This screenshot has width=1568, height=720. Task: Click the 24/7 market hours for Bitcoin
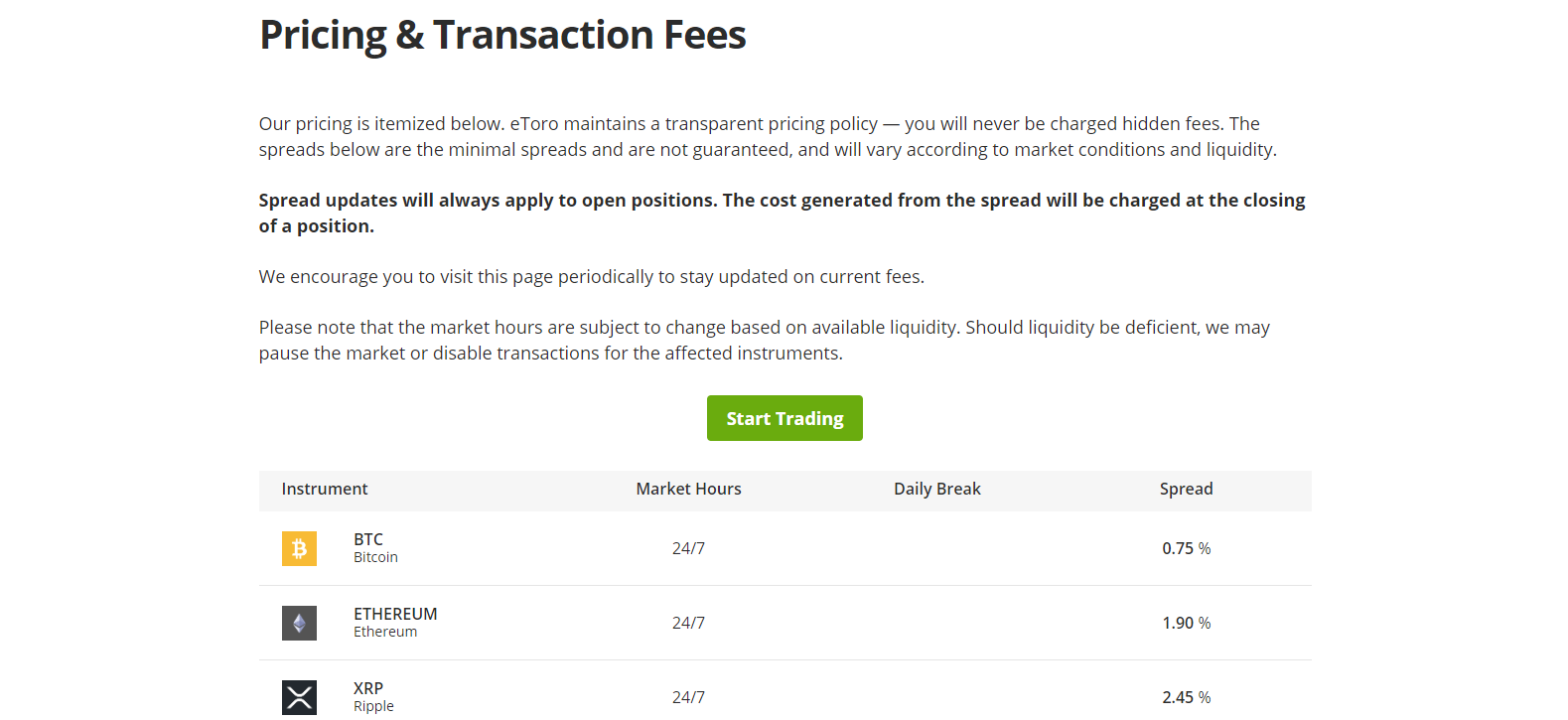pos(689,547)
